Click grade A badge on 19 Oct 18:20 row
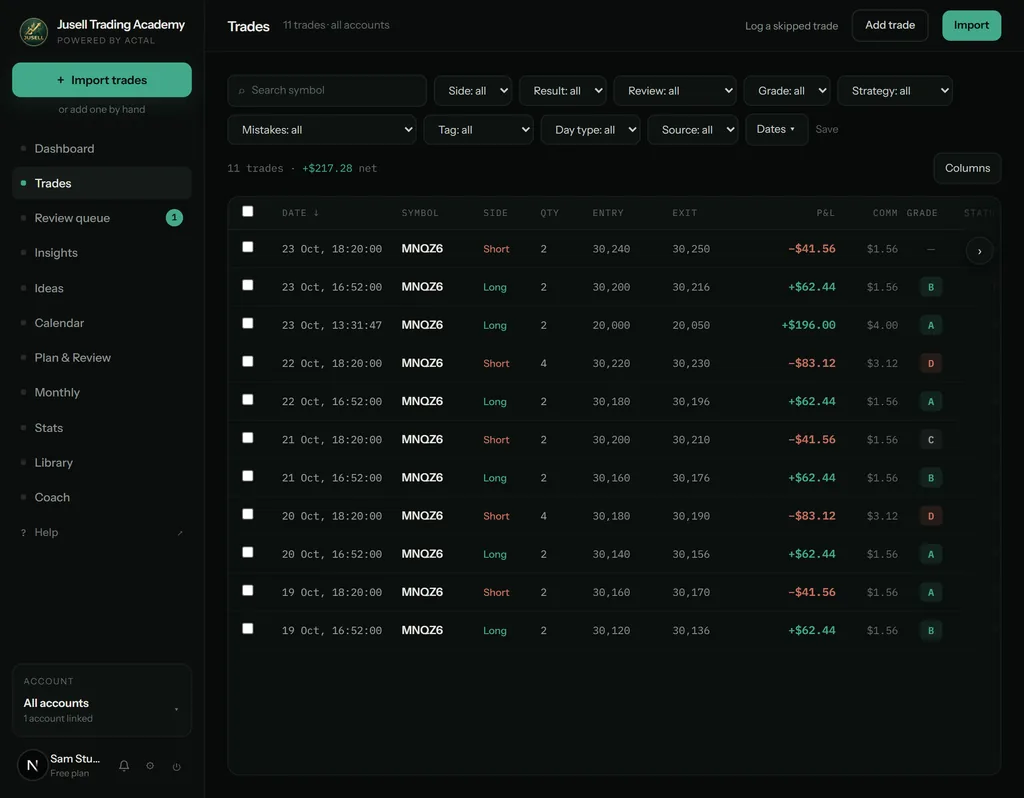Image resolution: width=1024 pixels, height=798 pixels. [x=931, y=592]
